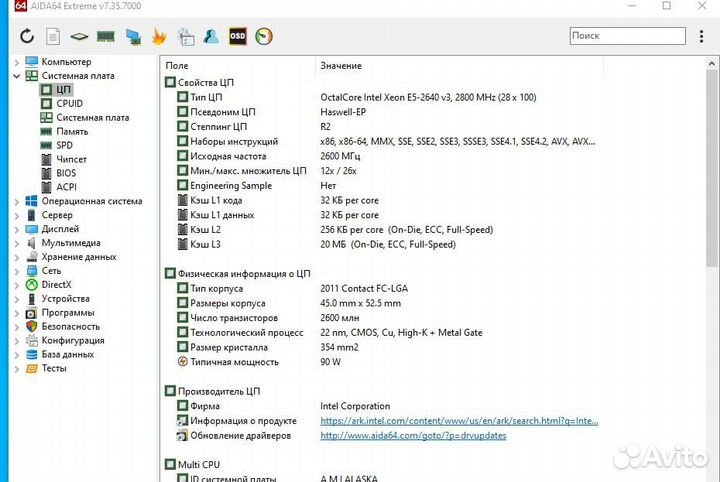Expand the Операционная система node
Image resolution: width=720 pixels, height=482 pixels.
[17, 202]
